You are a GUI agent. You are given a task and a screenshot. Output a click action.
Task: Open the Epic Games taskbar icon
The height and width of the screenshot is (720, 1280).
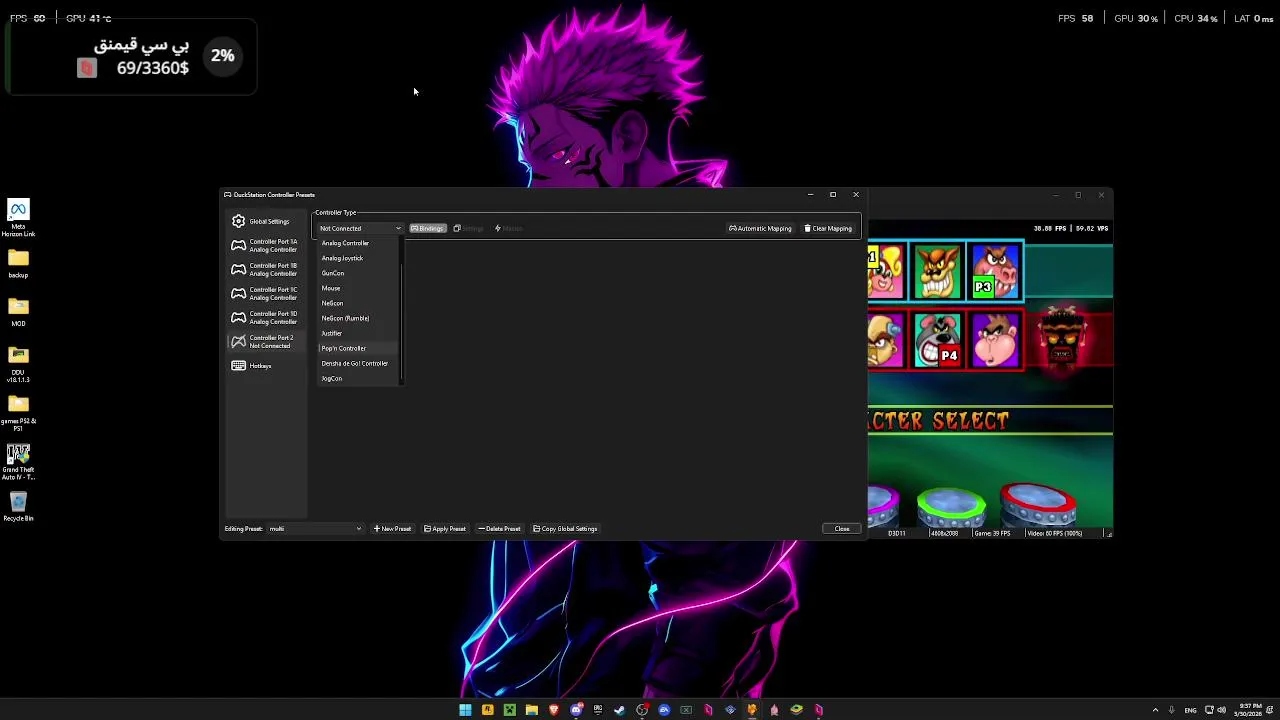598,710
